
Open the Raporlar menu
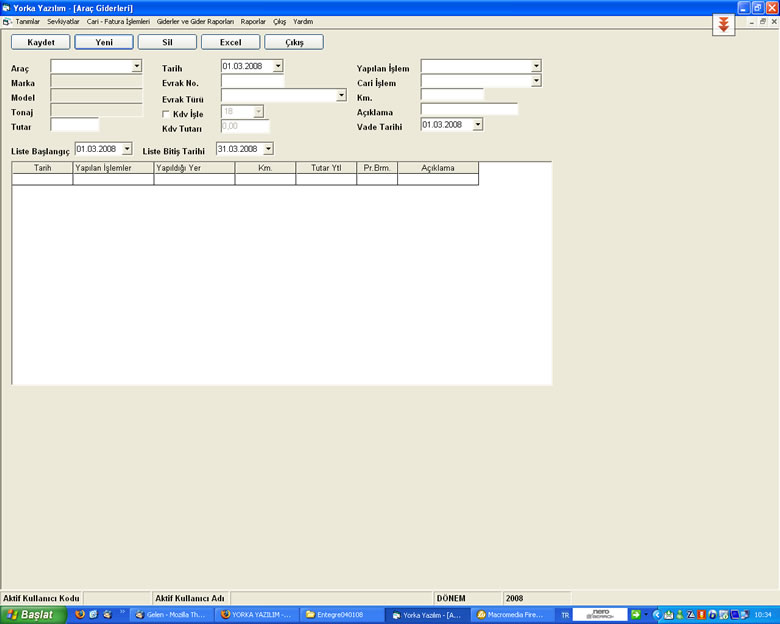point(253,21)
